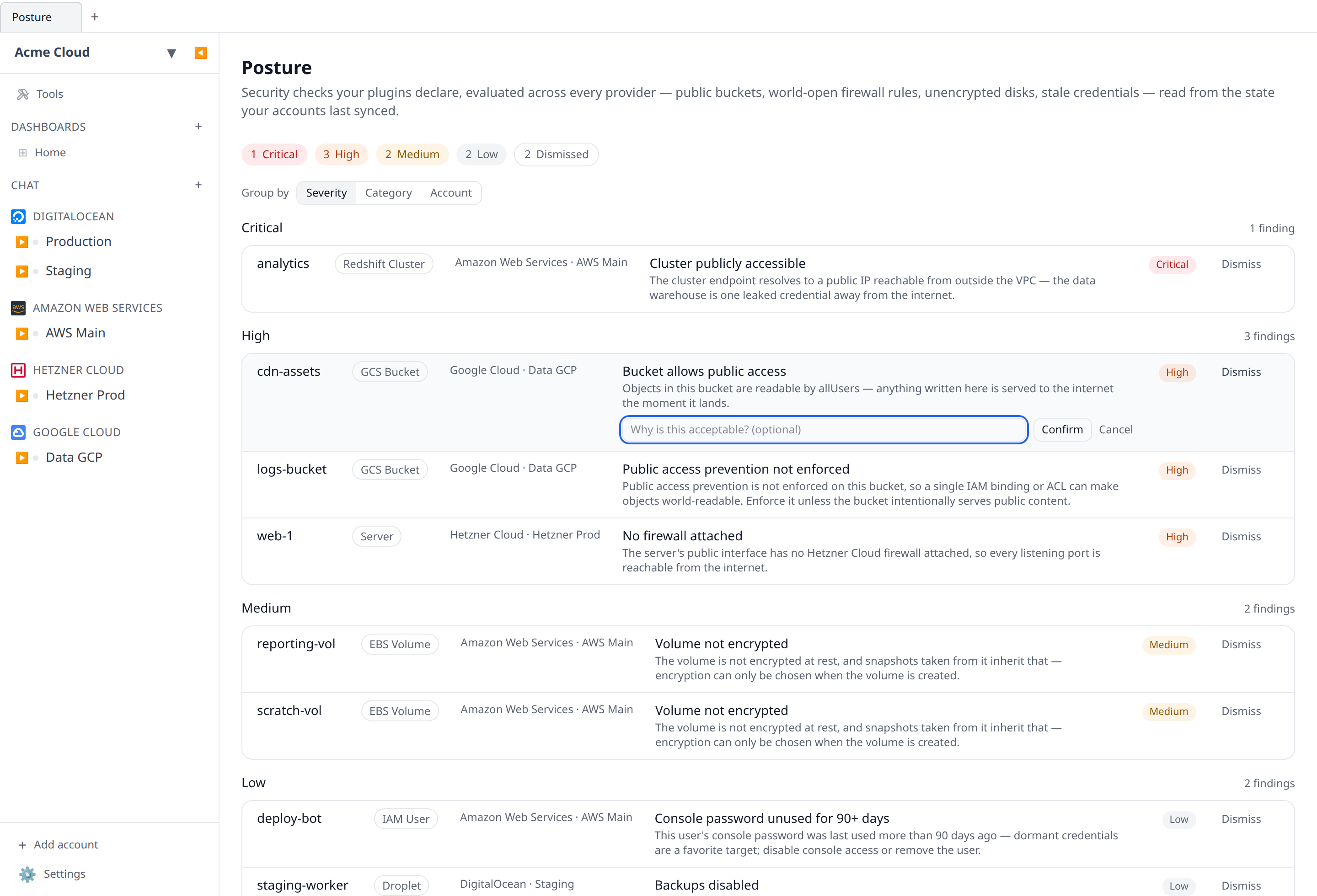This screenshot has height=896, width=1317.
Task: Click the 'Backups disabled' finding title
Action: pos(706,886)
